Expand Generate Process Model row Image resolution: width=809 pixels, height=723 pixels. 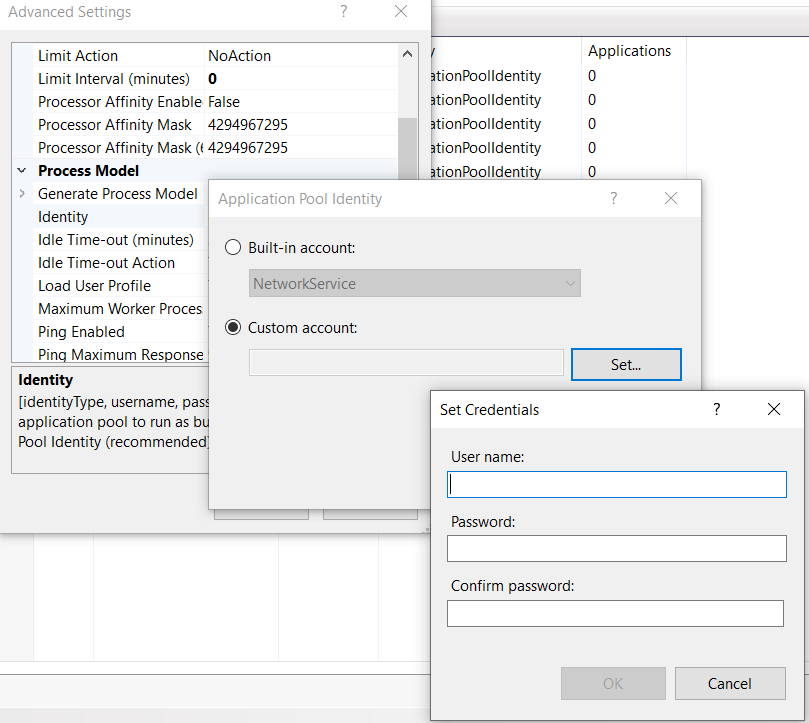coord(22,194)
